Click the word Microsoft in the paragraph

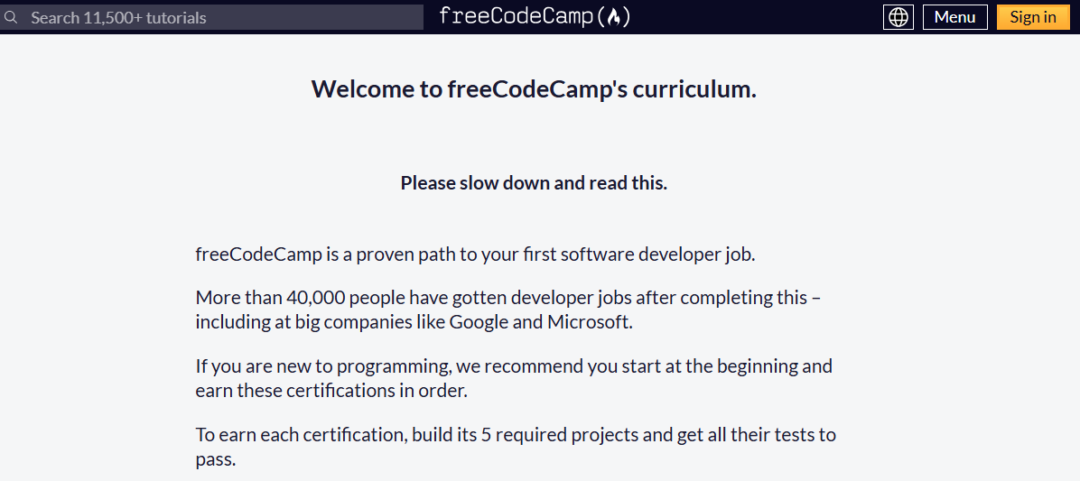pyautogui.click(x=590, y=322)
